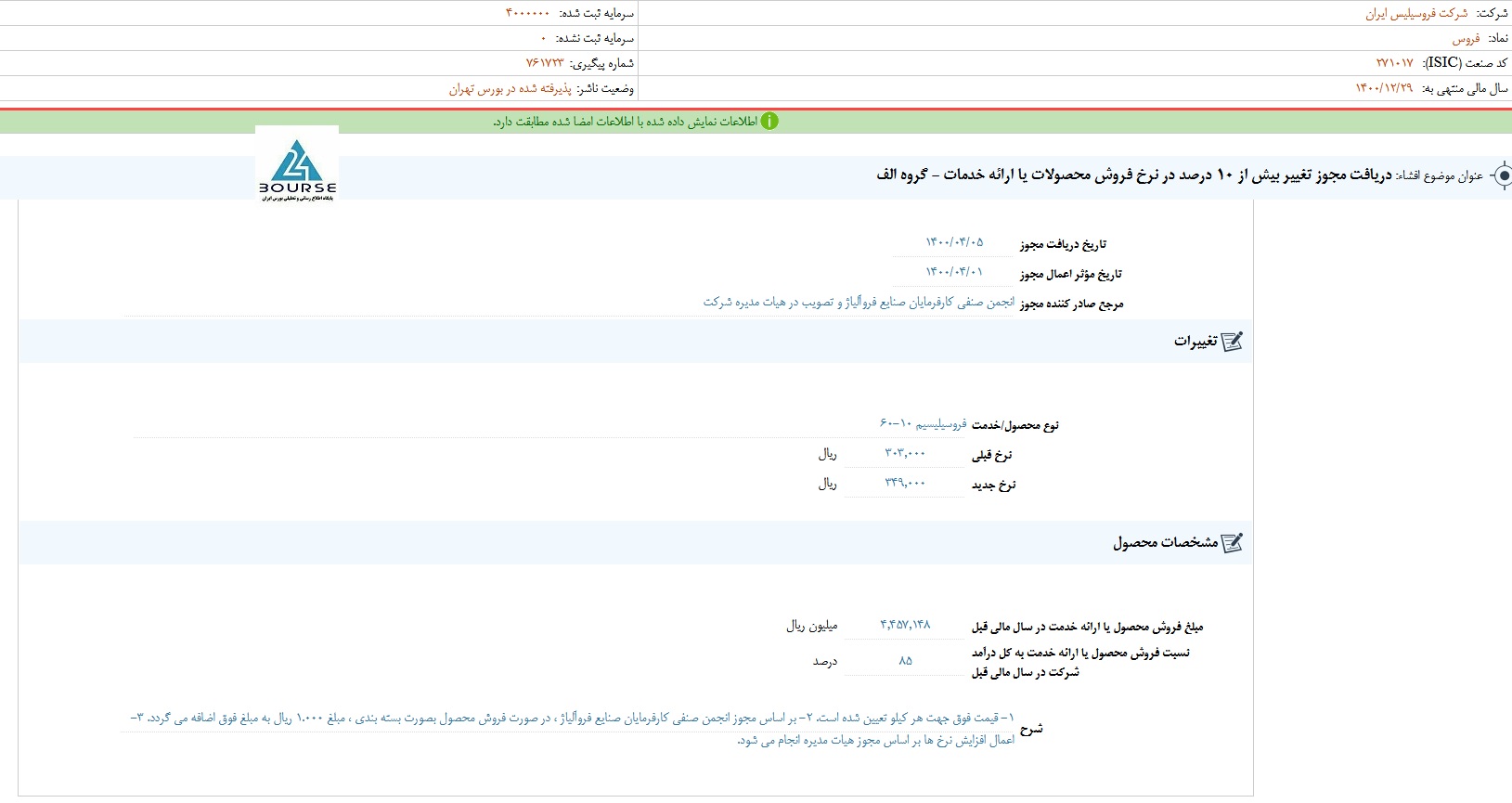Click the label نرخ جدید
Screen dimensions: 1512x803
tap(994, 485)
